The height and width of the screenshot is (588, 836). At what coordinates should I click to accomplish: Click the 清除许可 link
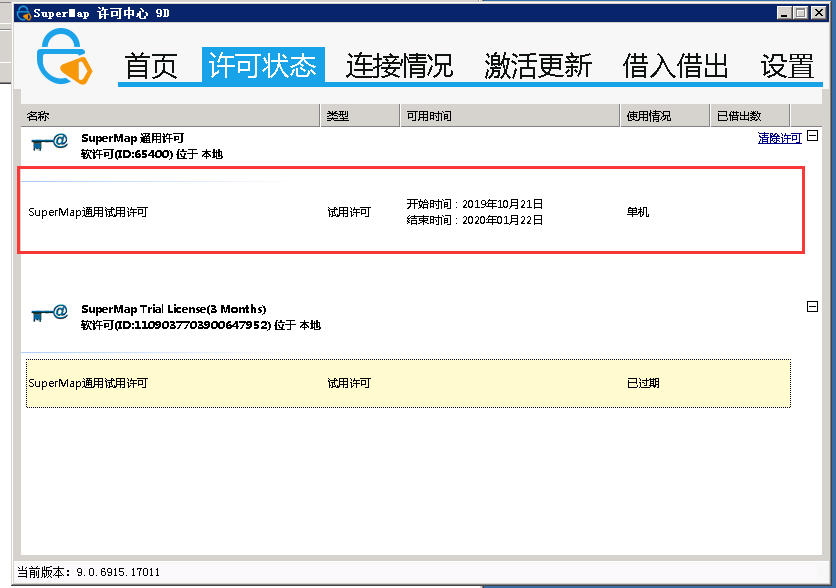pos(779,138)
